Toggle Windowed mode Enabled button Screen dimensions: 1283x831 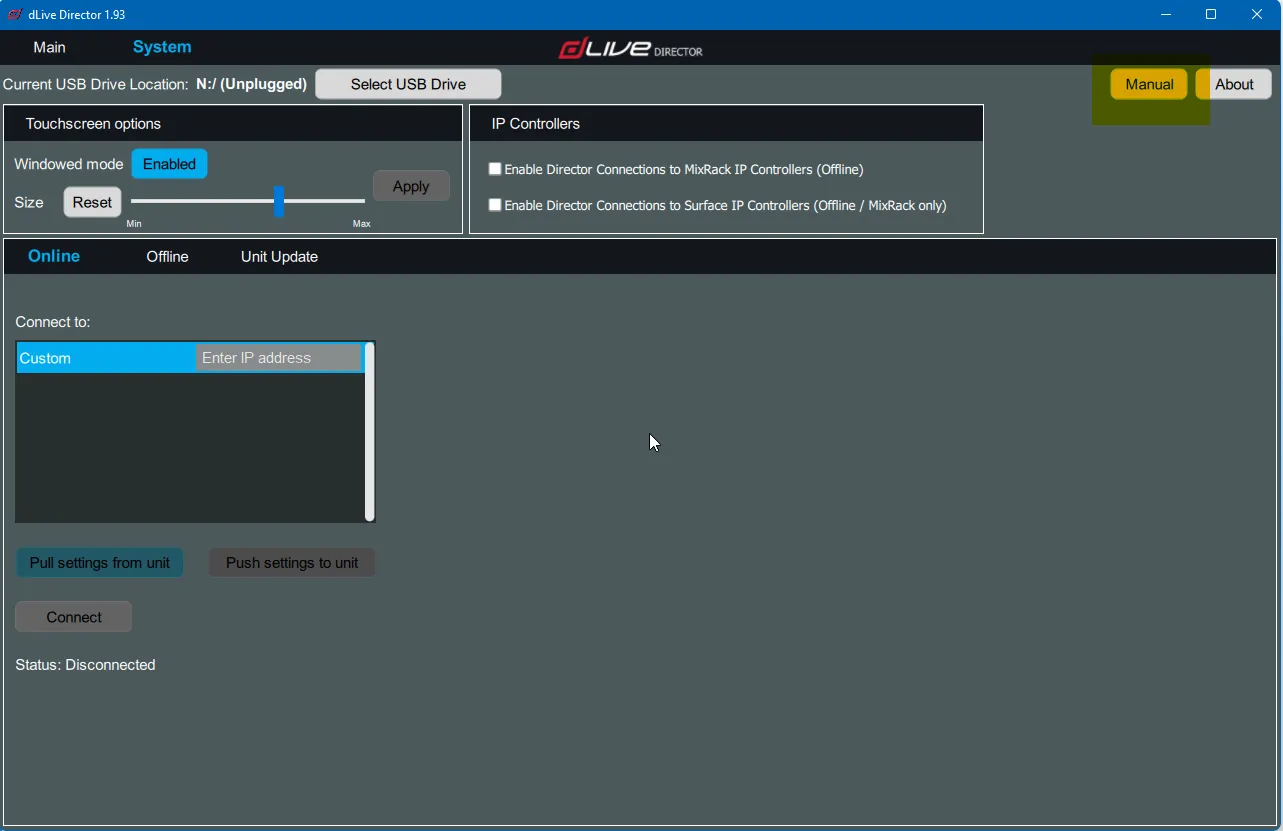click(169, 164)
